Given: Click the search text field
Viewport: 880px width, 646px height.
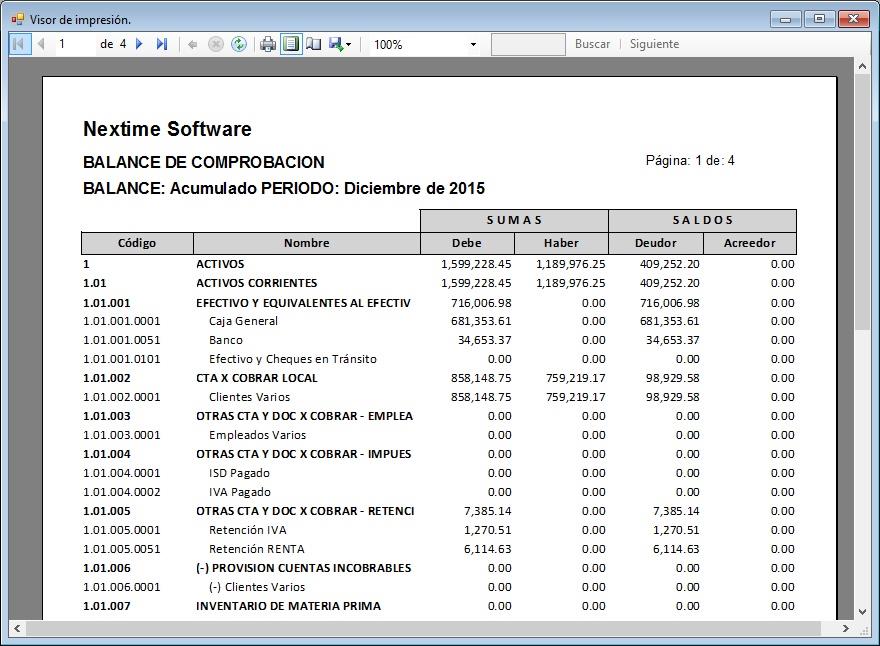Looking at the screenshot, I should tap(528, 44).
